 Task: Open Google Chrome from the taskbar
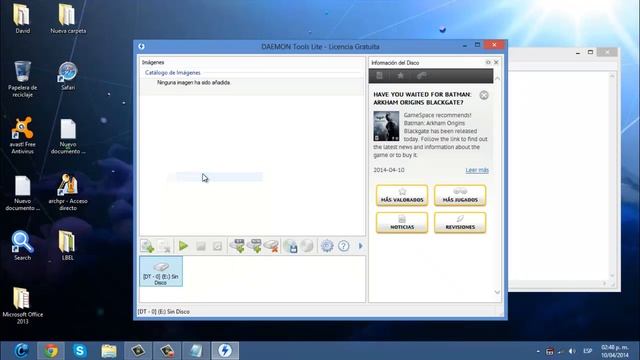51,351
